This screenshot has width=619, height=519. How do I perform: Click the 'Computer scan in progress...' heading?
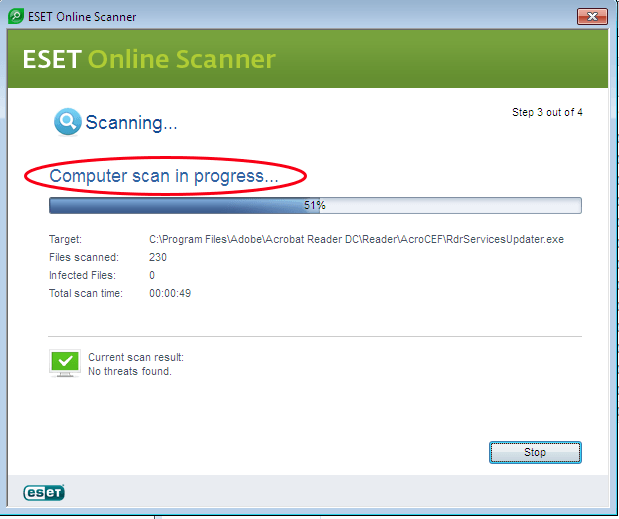point(164,176)
